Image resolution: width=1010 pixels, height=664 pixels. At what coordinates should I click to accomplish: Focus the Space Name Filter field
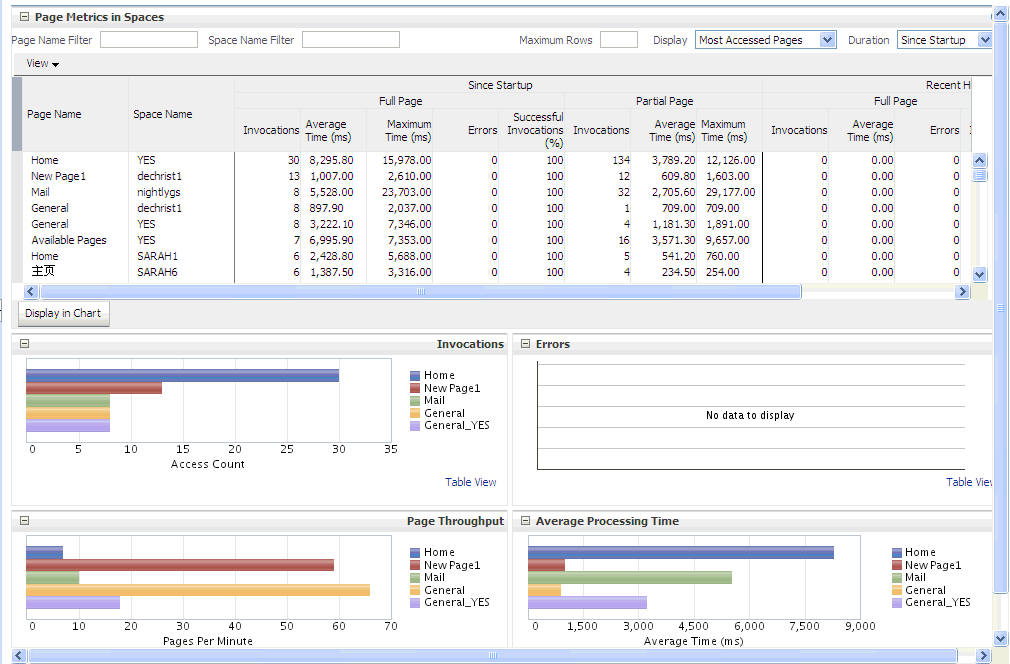click(x=351, y=40)
